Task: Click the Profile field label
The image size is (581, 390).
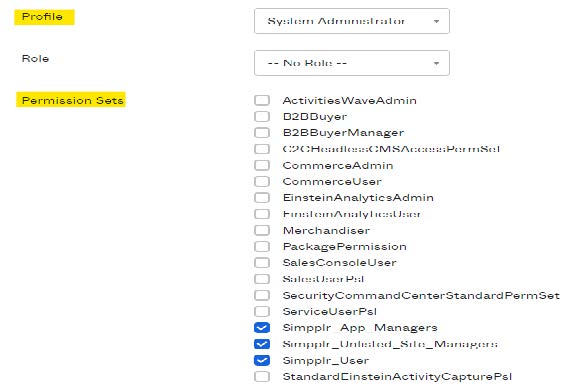Action: (x=42, y=17)
